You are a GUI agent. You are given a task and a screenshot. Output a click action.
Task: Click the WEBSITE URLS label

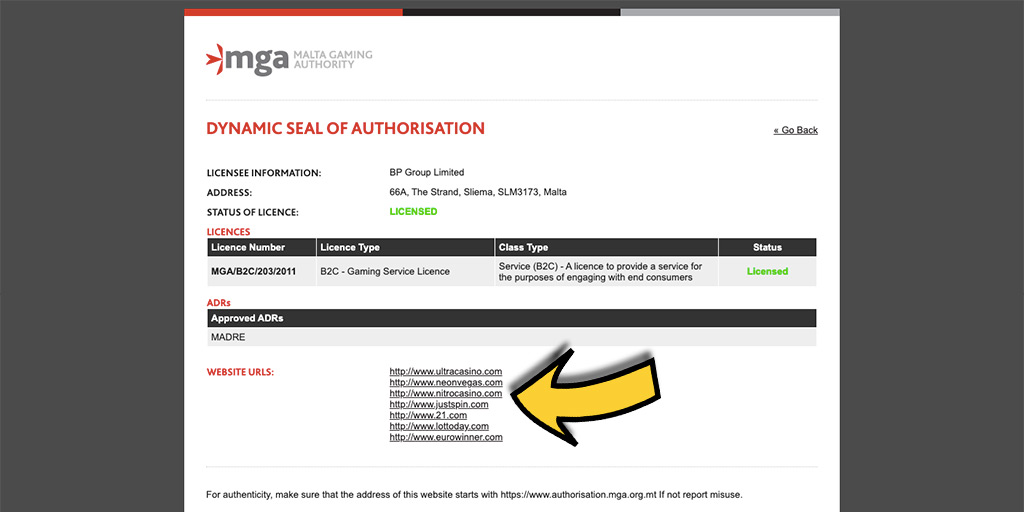tap(240, 372)
